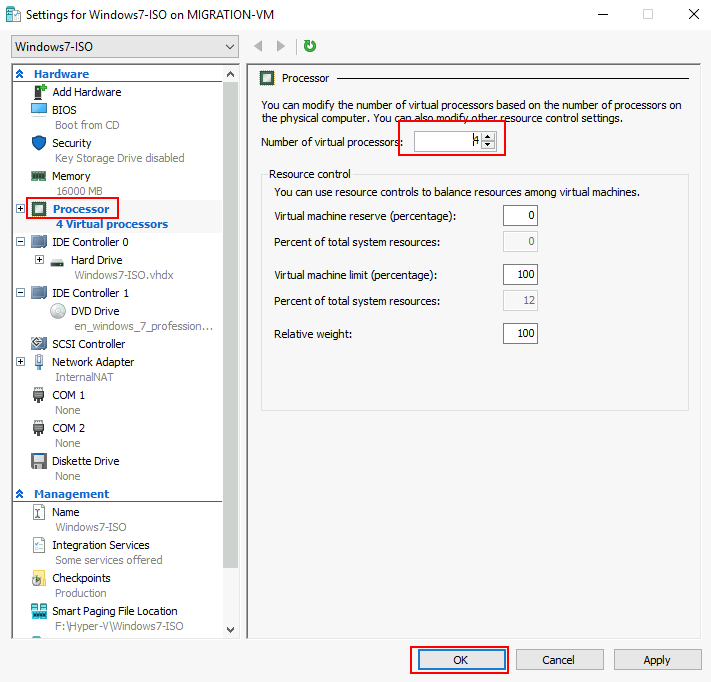Click the green refresh icon in the toolbar
This screenshot has width=711, height=682.
point(310,46)
